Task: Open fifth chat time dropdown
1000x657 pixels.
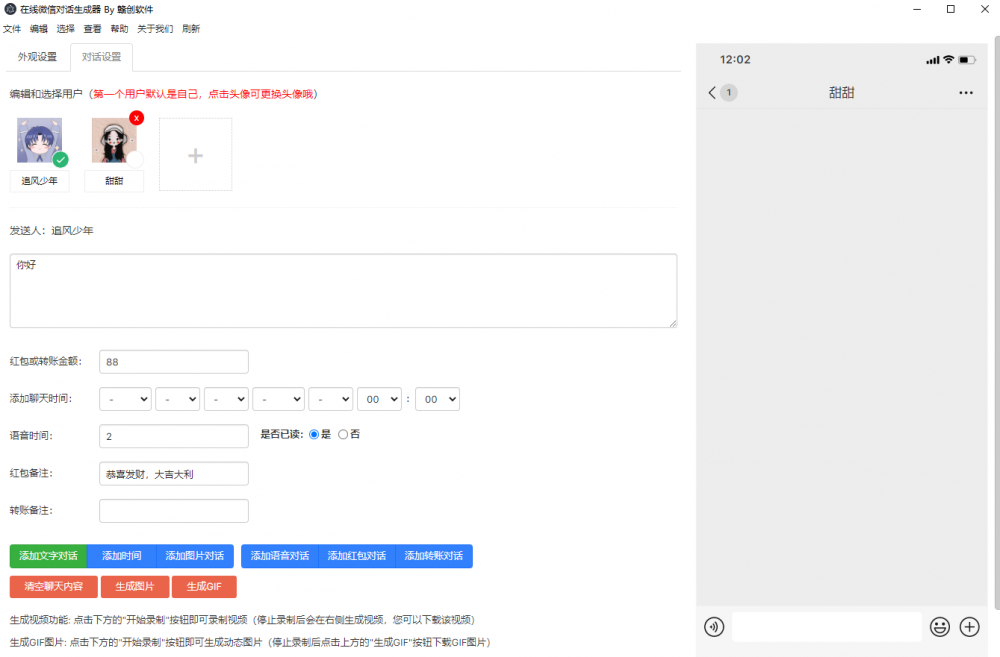Action: coord(331,399)
